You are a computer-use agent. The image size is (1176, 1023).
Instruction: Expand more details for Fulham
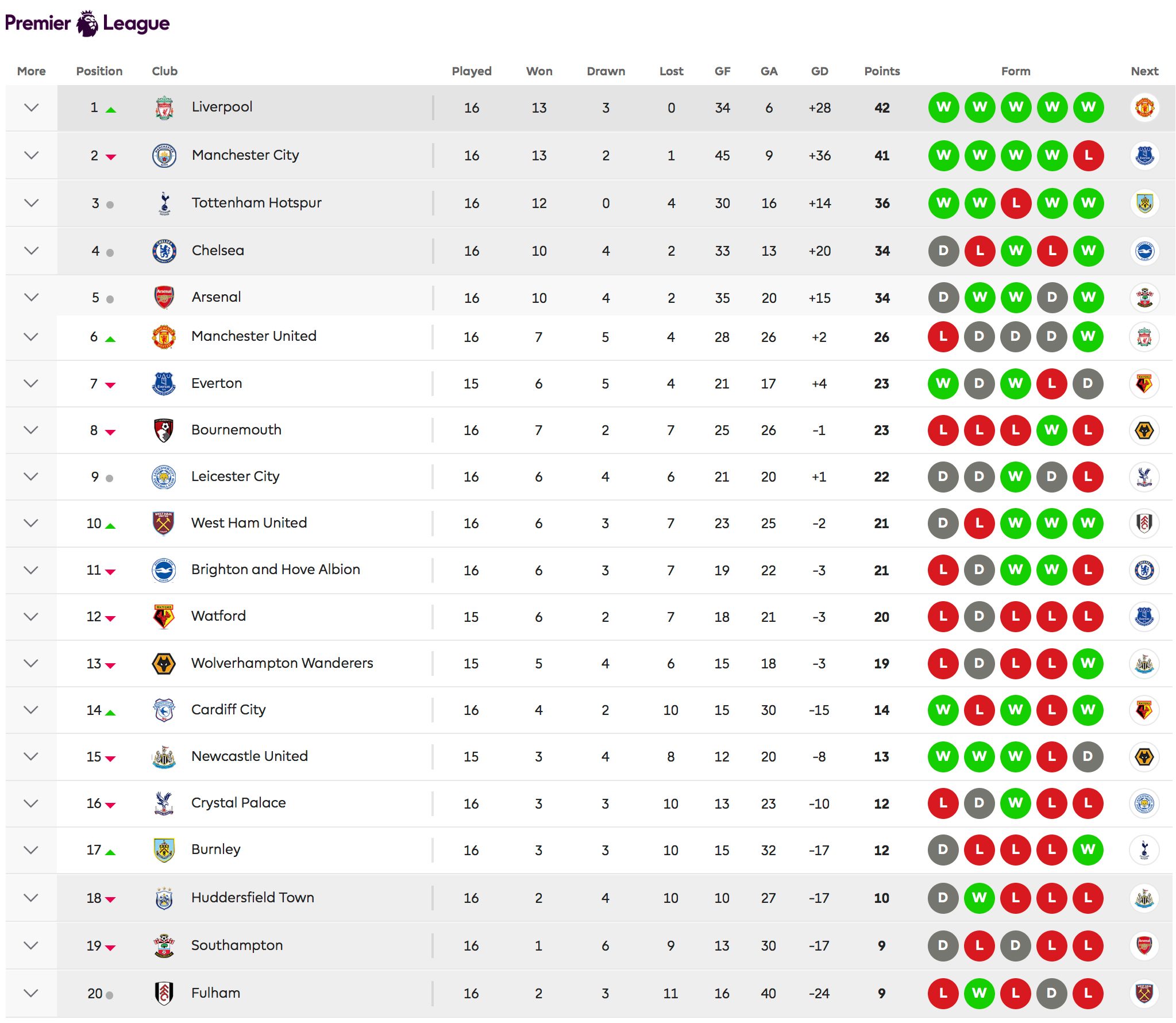point(32,993)
